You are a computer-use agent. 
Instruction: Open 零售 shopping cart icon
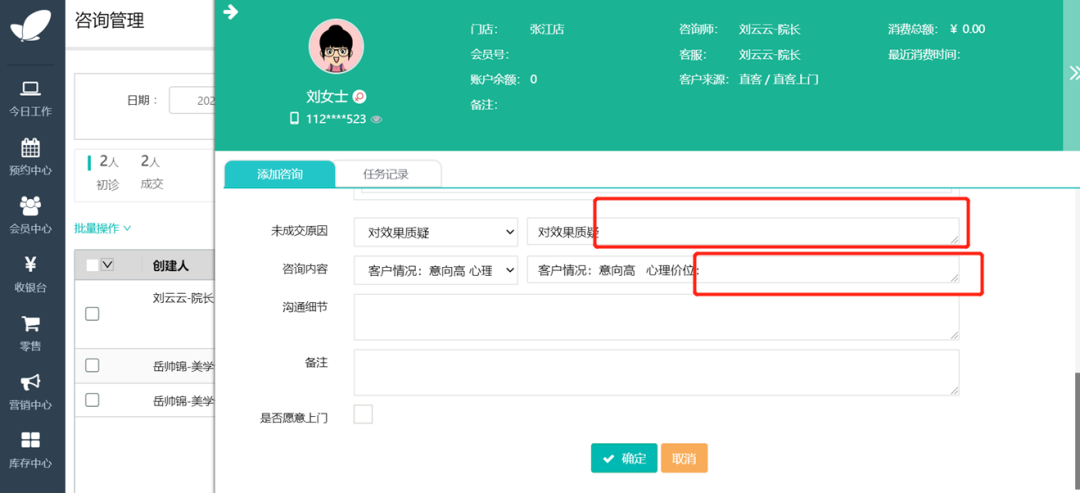[x=30, y=332]
